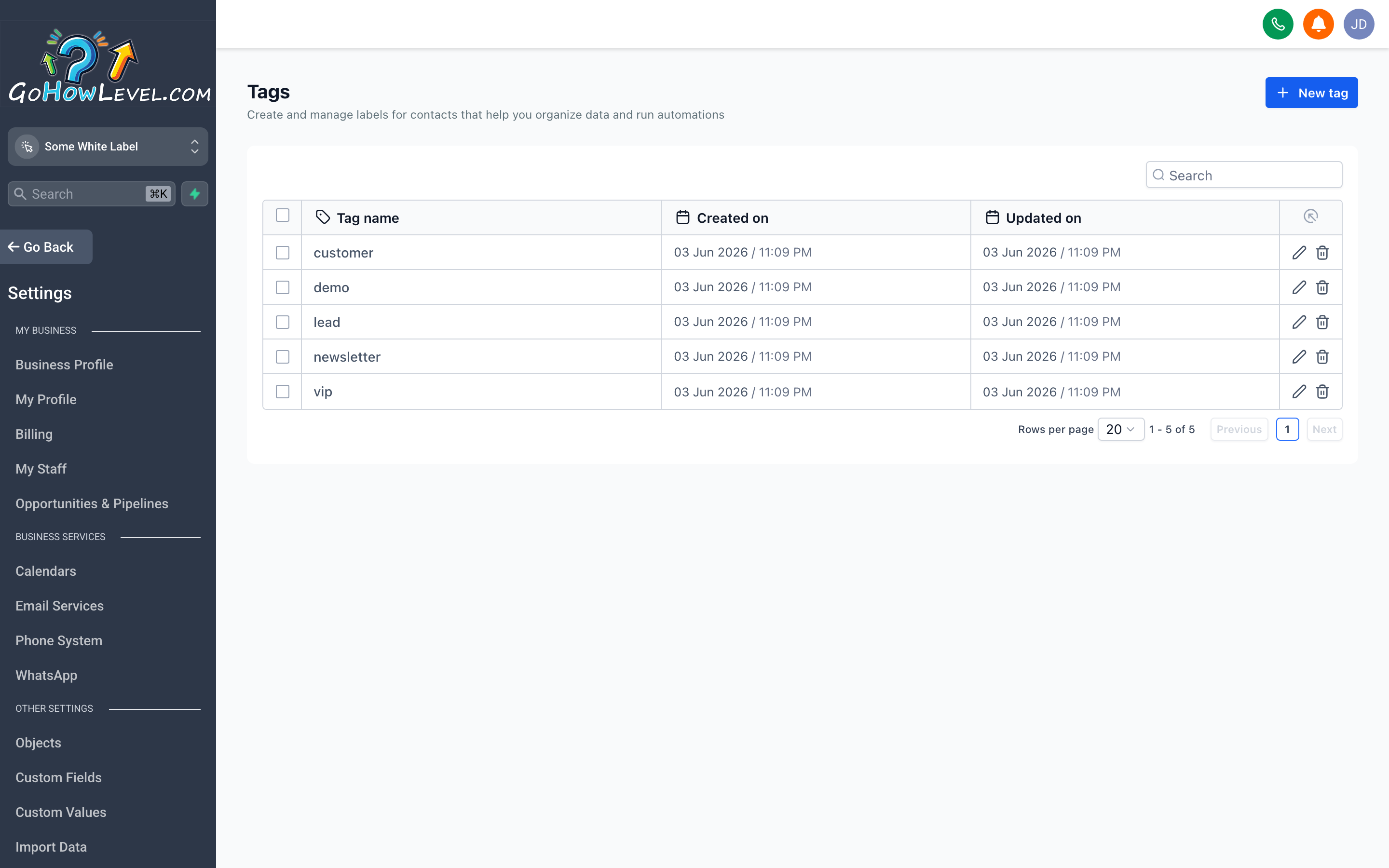
Task: Edit the customer tag with pencil icon
Action: [1299, 253]
